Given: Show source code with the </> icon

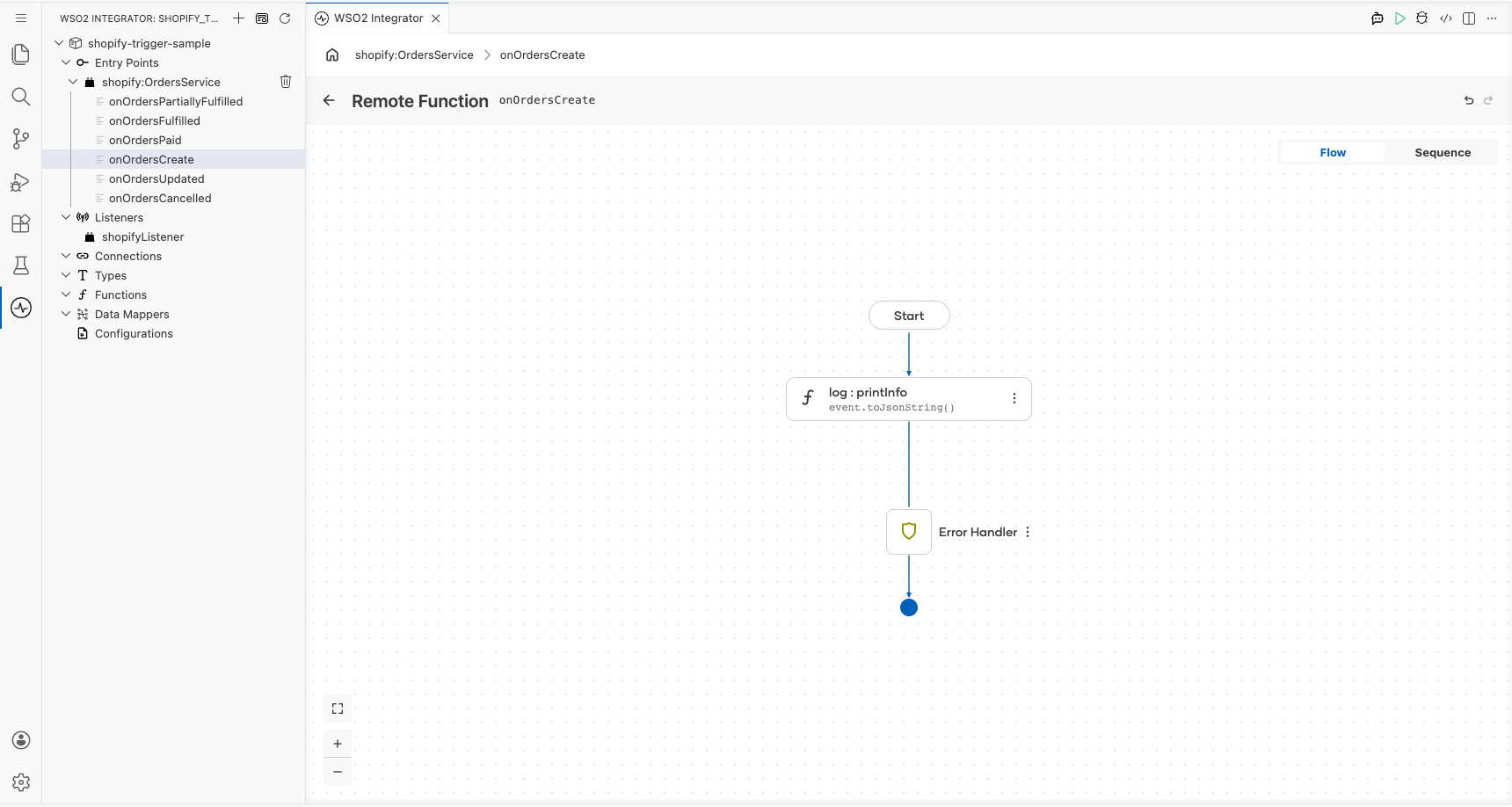Looking at the screenshot, I should coord(1446,18).
